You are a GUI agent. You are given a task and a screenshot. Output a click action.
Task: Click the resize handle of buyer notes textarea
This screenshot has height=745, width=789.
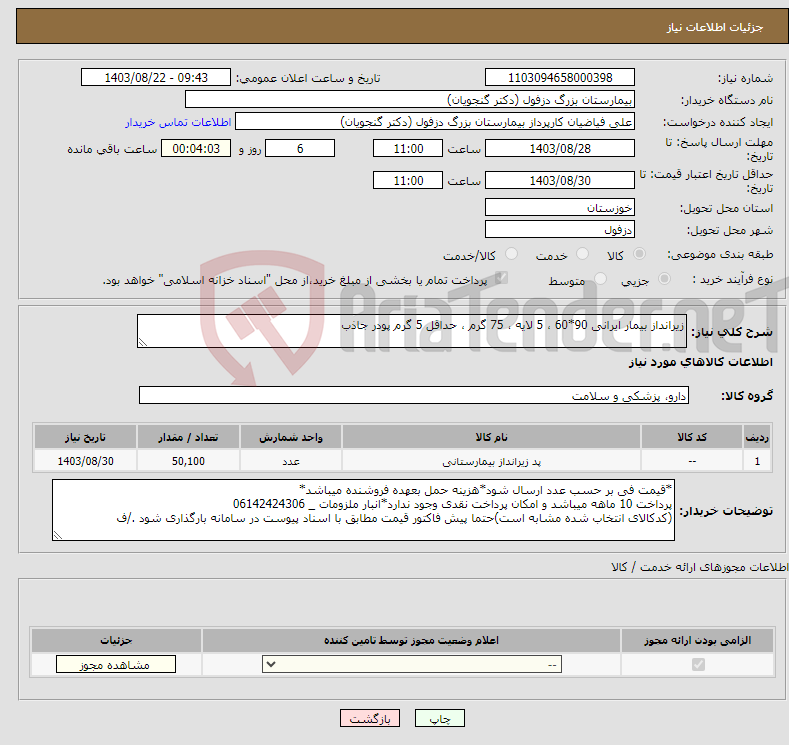point(58,535)
